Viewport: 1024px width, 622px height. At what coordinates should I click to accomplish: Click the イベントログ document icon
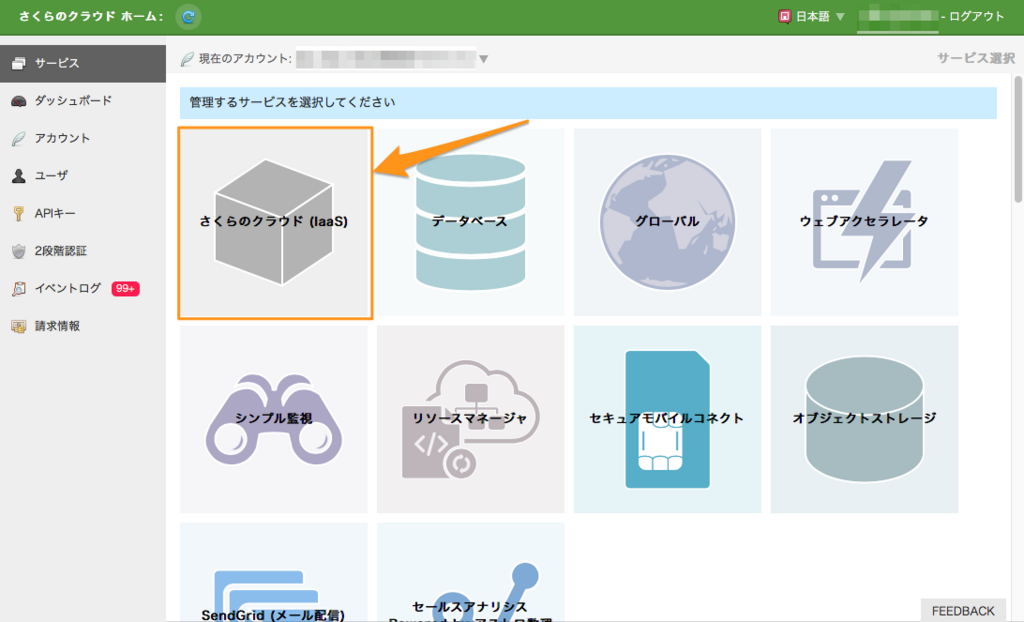point(19,288)
